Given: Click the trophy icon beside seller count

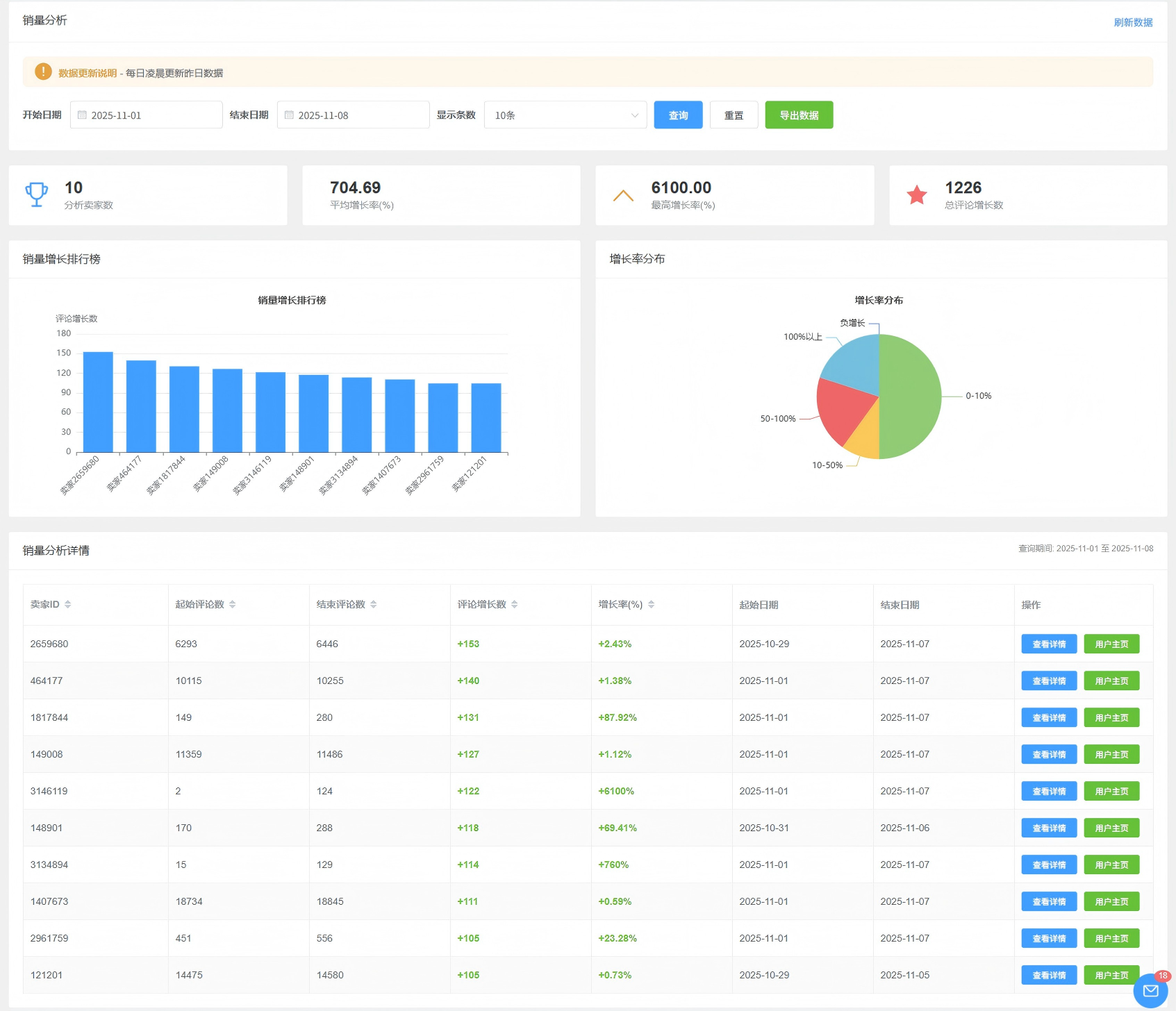Looking at the screenshot, I should [x=36, y=194].
